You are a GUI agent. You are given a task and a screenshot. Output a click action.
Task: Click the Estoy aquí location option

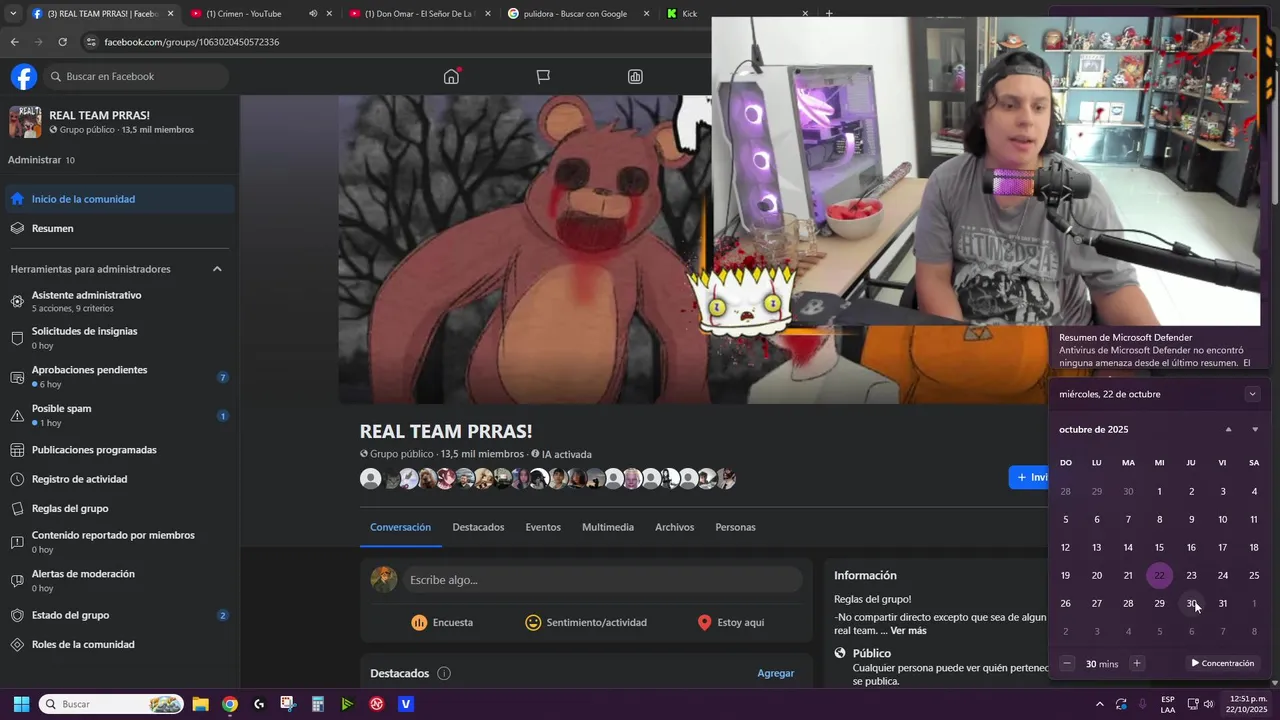730,622
